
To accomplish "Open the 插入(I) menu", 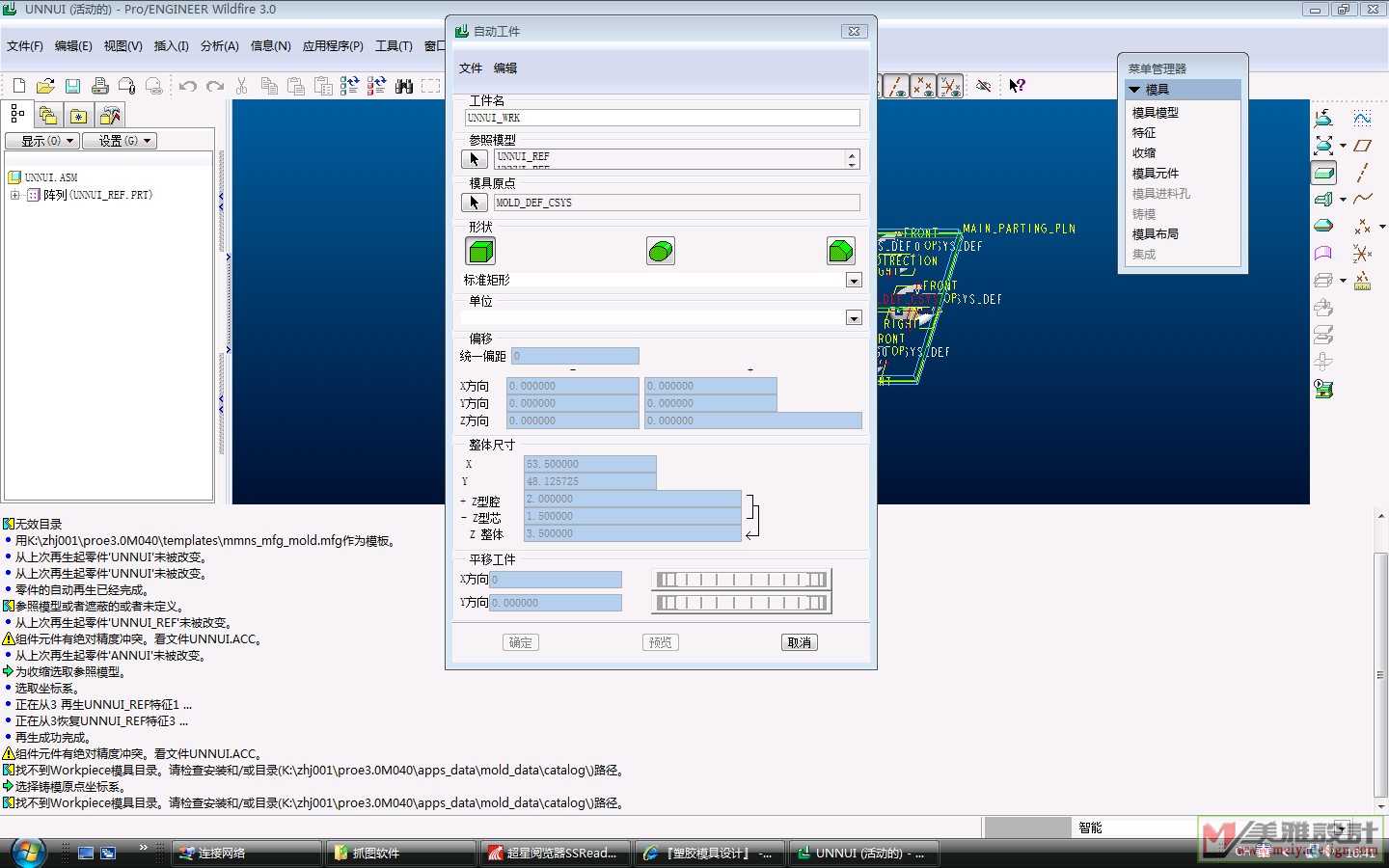I will [x=172, y=46].
